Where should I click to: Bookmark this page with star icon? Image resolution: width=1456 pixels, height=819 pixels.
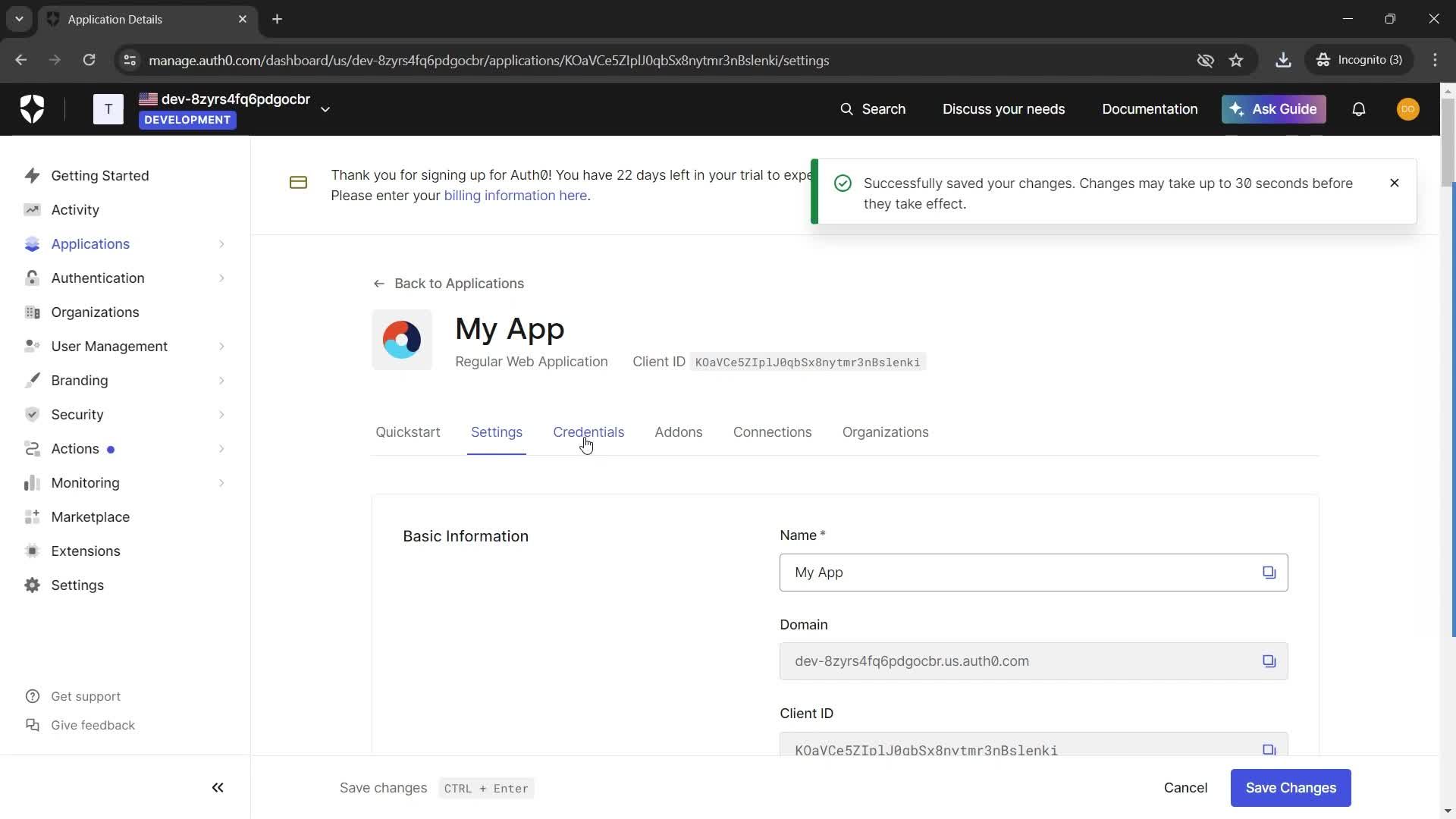point(1236,60)
